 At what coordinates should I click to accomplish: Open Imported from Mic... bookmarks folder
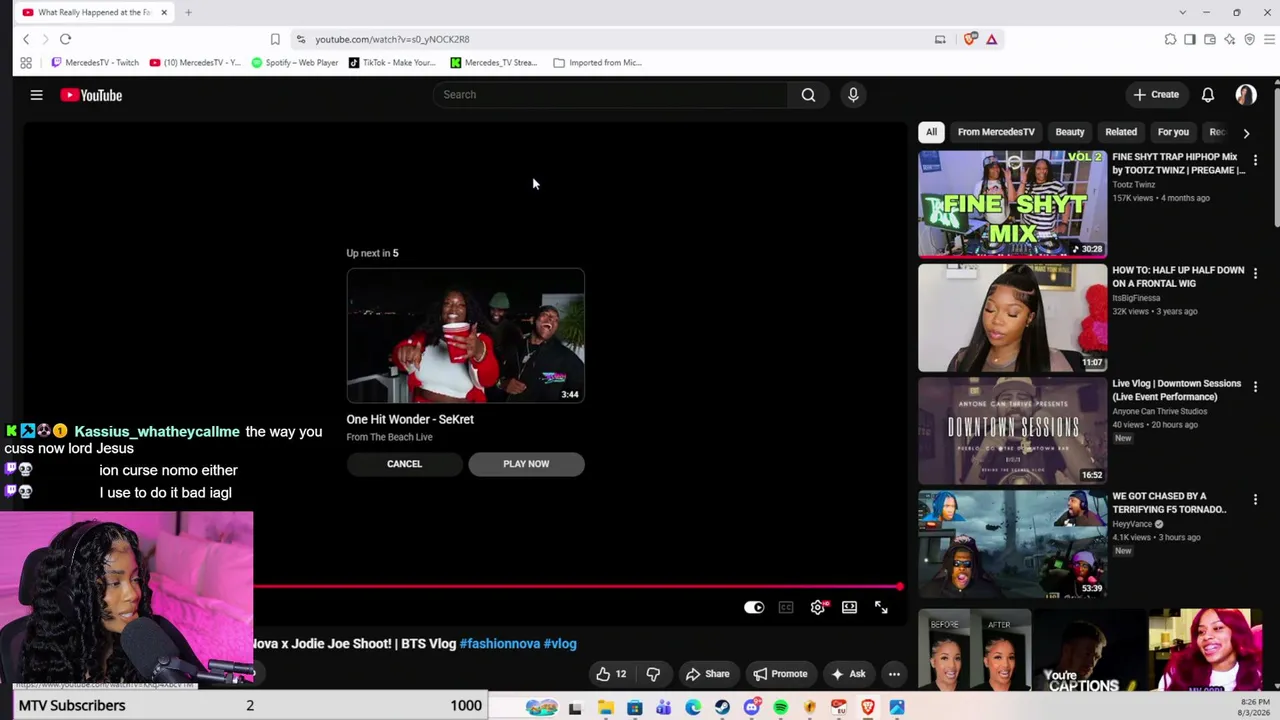[x=598, y=62]
